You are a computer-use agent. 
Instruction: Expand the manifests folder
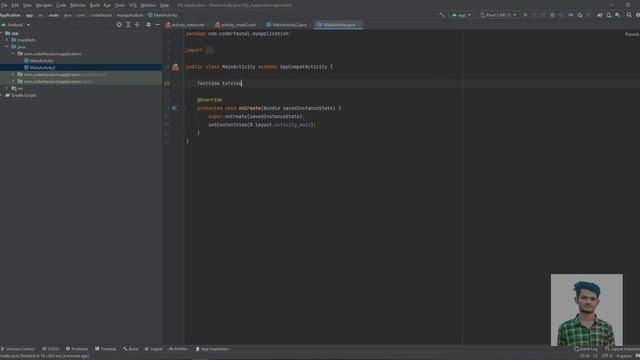pos(7,40)
